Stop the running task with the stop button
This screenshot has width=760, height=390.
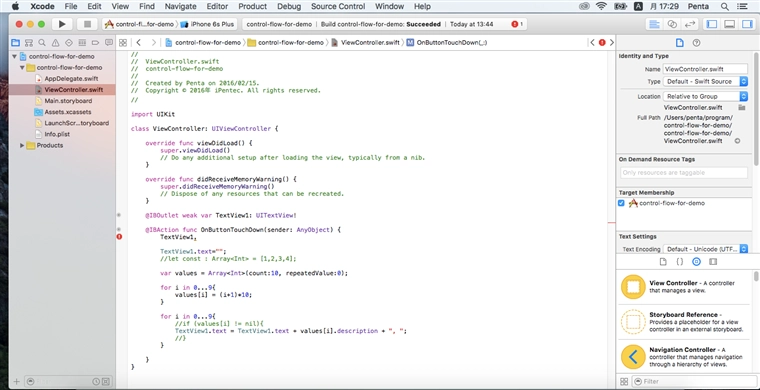[x=87, y=24]
